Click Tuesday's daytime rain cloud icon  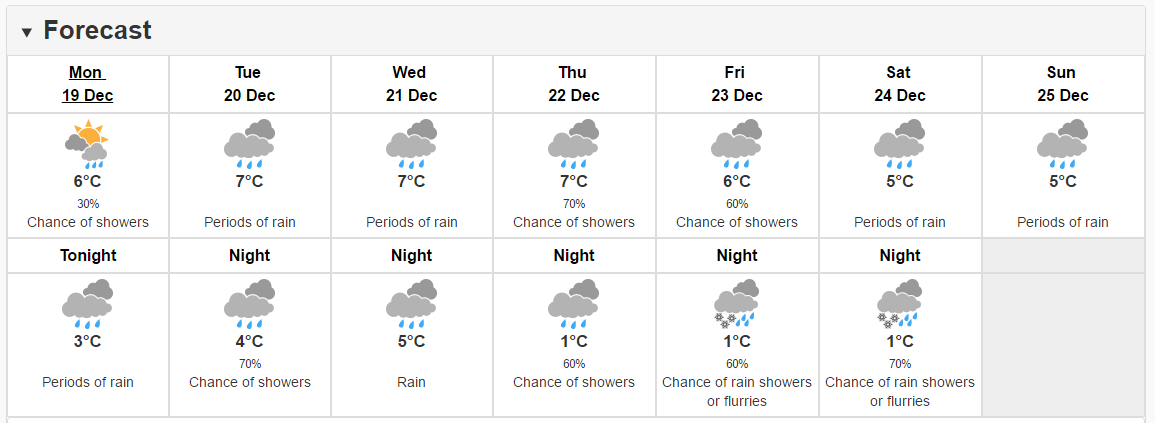(250, 144)
